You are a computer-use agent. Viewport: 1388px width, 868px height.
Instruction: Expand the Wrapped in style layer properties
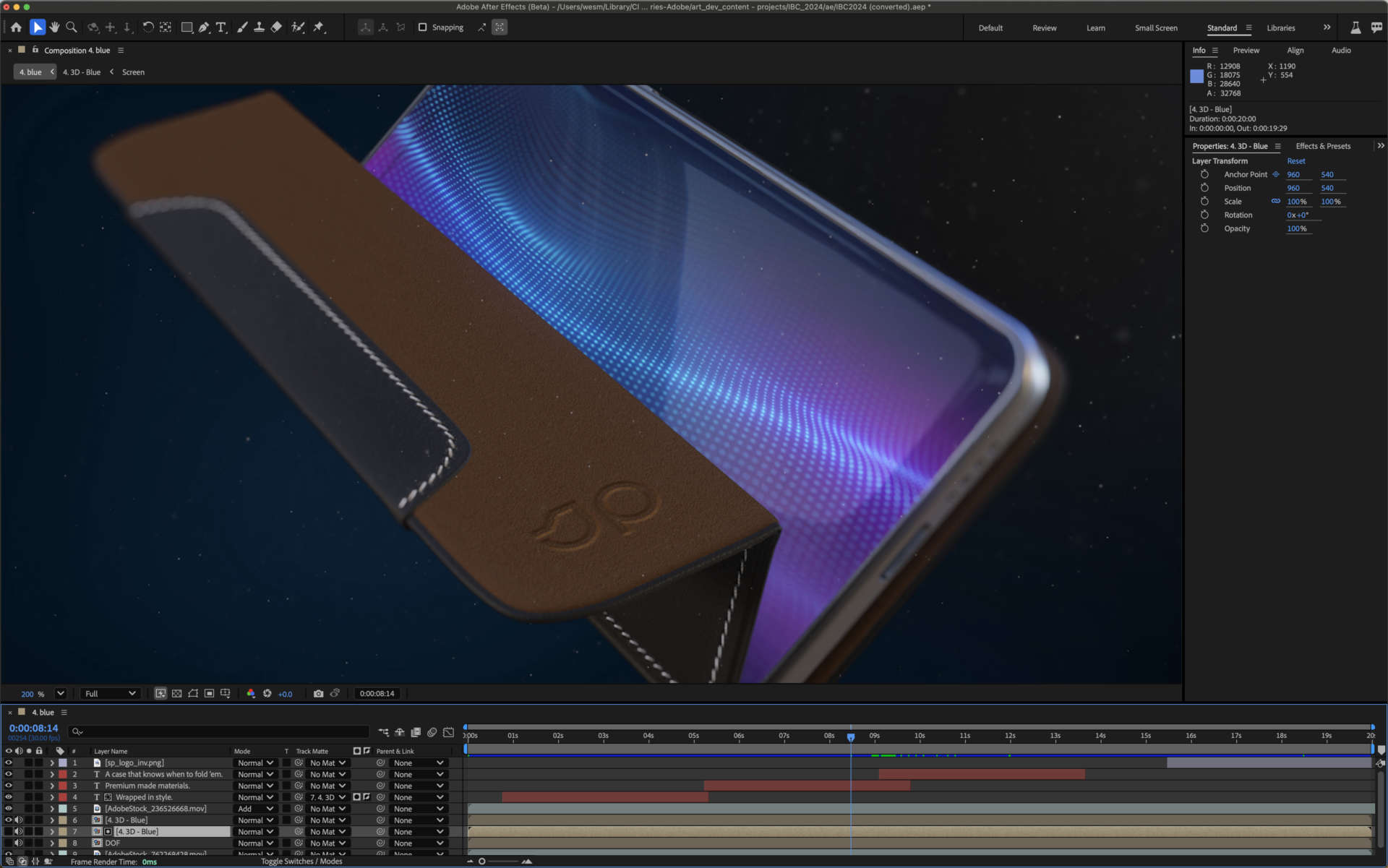[52, 797]
